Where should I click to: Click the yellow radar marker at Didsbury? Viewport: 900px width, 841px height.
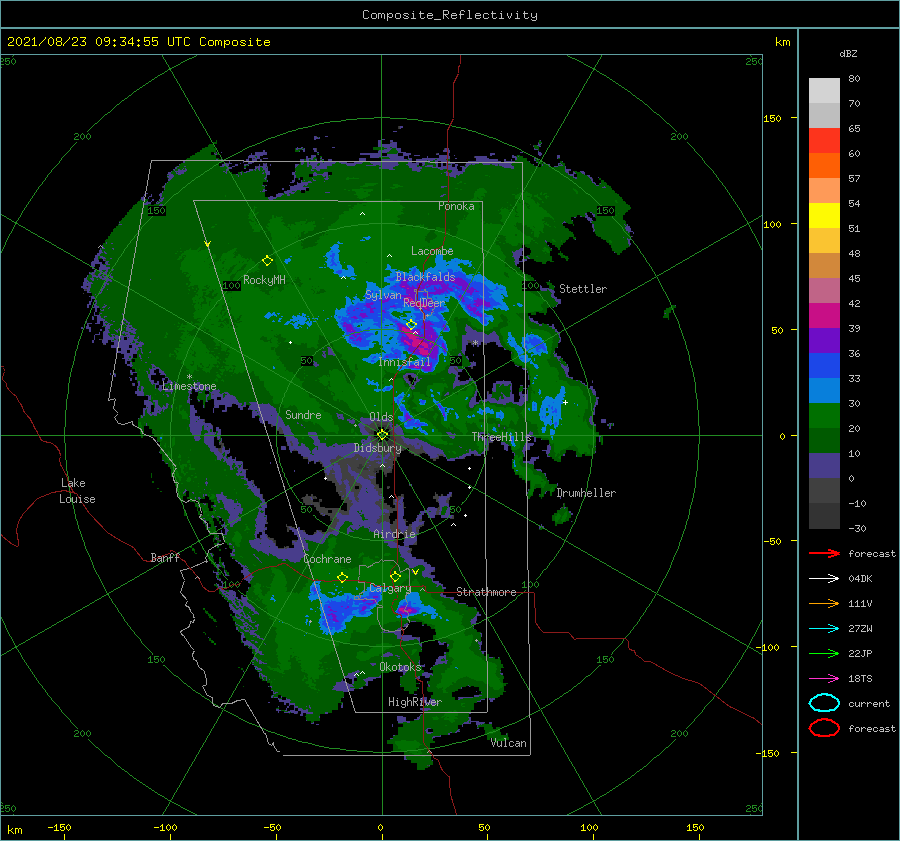click(x=382, y=435)
